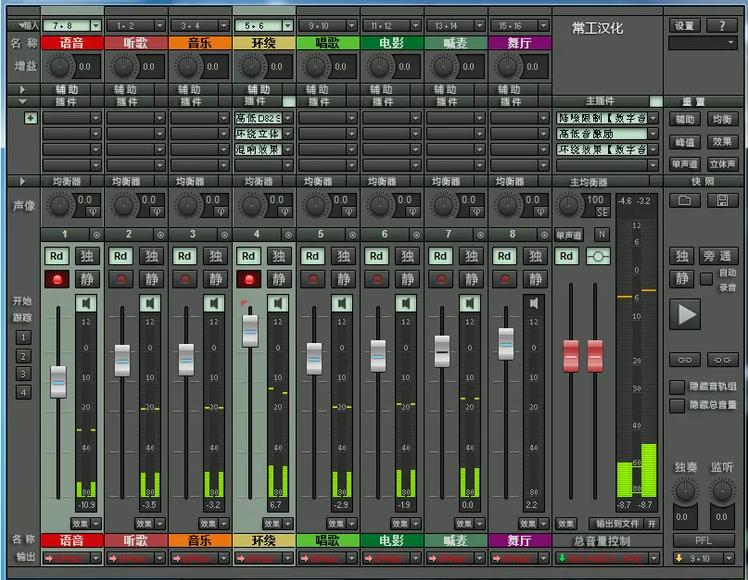This screenshot has width=748, height=580.
Task: Solo the 语音 channel
Action: coord(87,256)
